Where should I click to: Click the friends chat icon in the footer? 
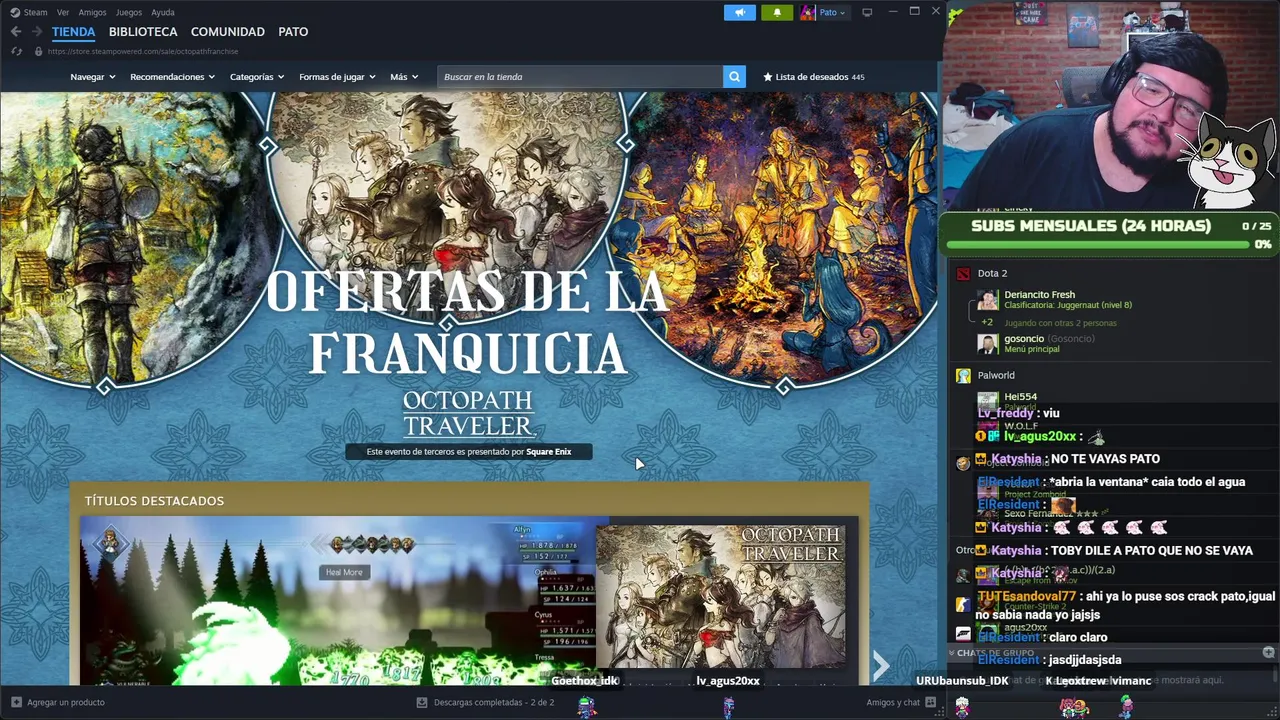point(931,702)
